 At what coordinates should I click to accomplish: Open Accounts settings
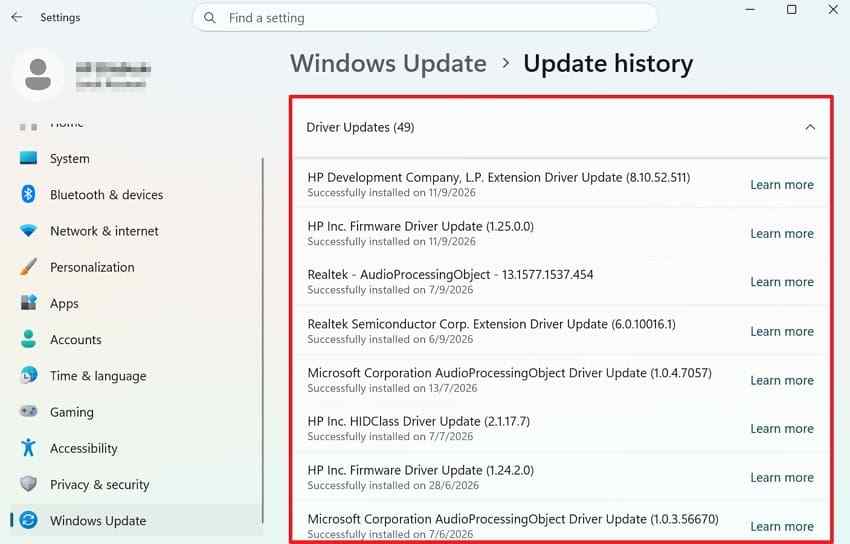137,340
